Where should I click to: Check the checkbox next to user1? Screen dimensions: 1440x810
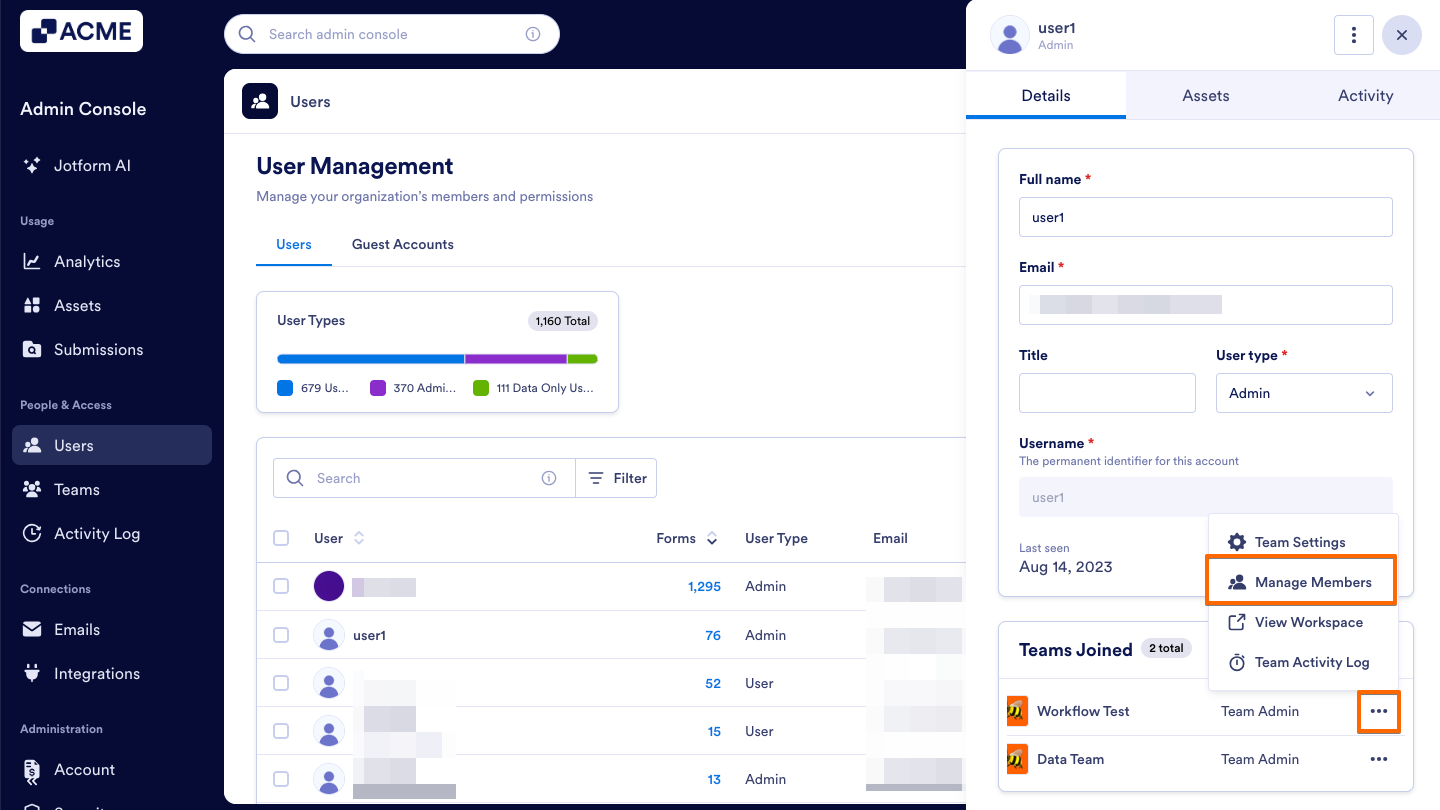click(x=281, y=634)
